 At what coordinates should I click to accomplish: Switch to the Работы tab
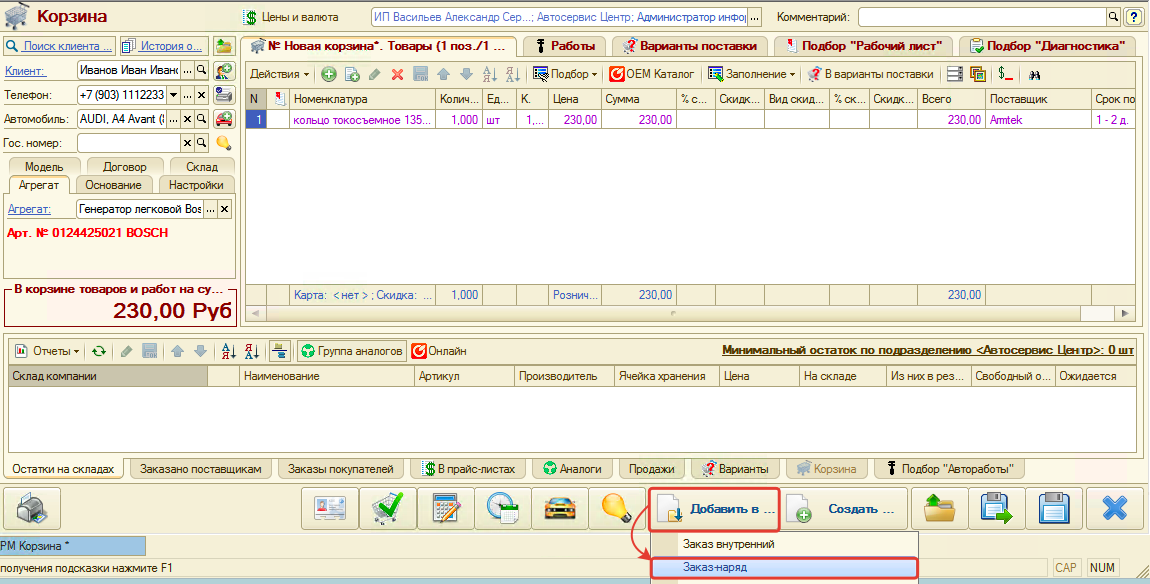566,46
